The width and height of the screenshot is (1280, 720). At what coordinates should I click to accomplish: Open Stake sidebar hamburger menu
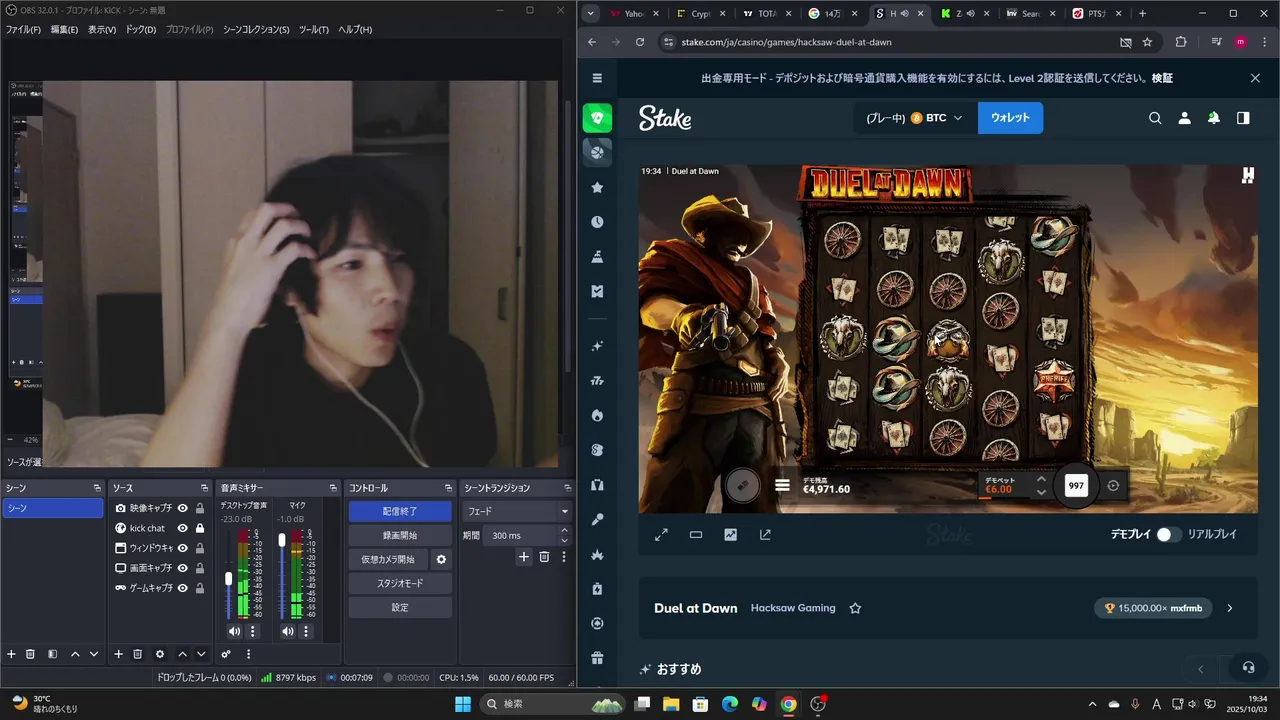click(x=597, y=78)
